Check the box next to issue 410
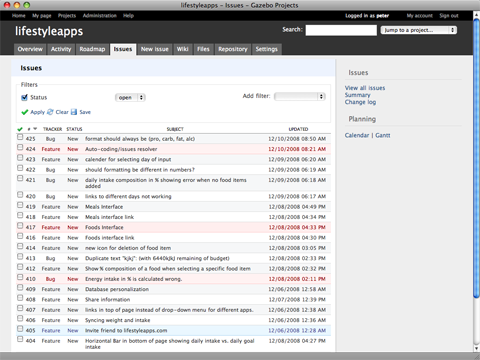The width and height of the screenshot is (480, 360). 20,277
